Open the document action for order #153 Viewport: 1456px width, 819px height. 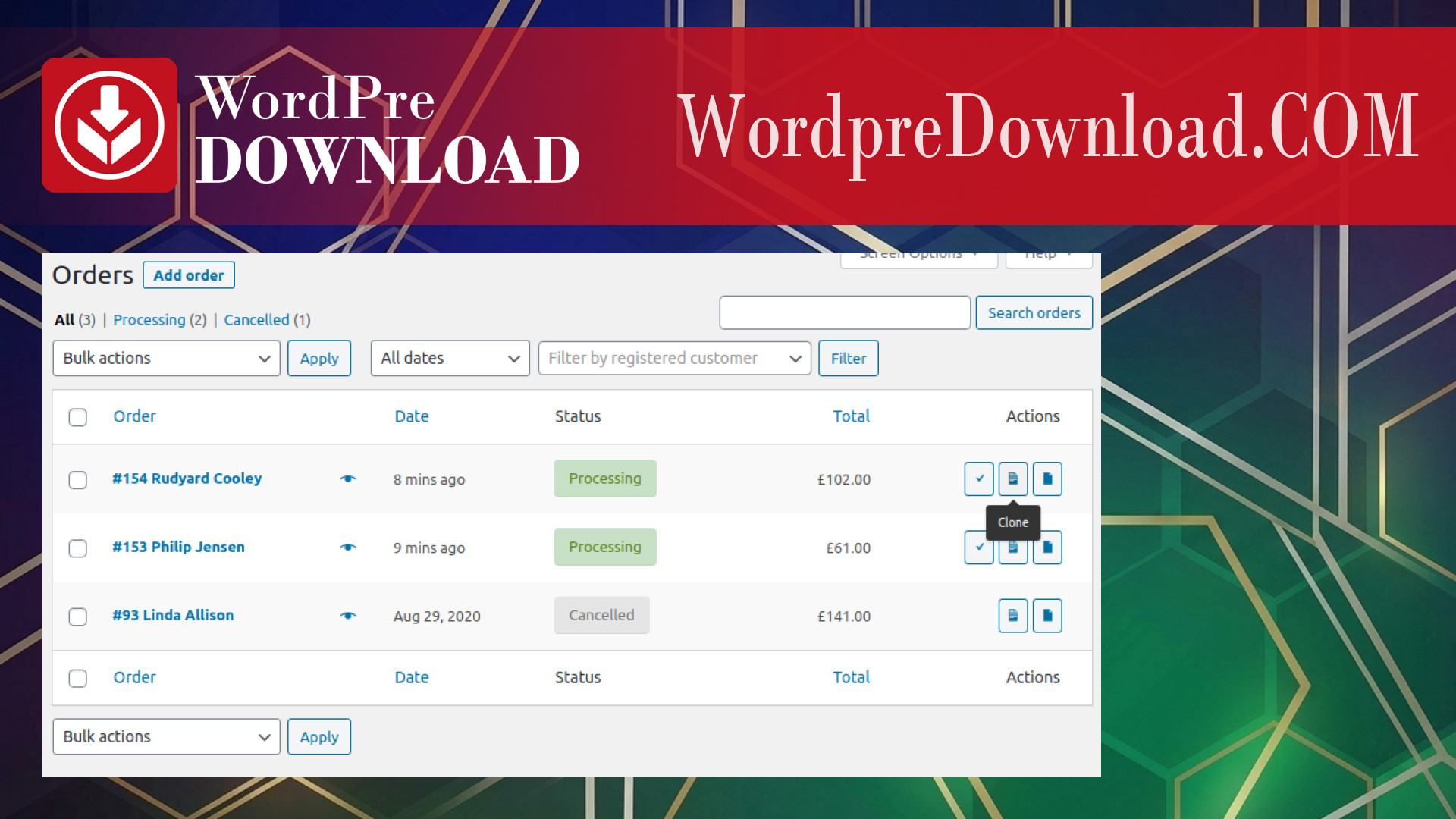(x=1047, y=547)
